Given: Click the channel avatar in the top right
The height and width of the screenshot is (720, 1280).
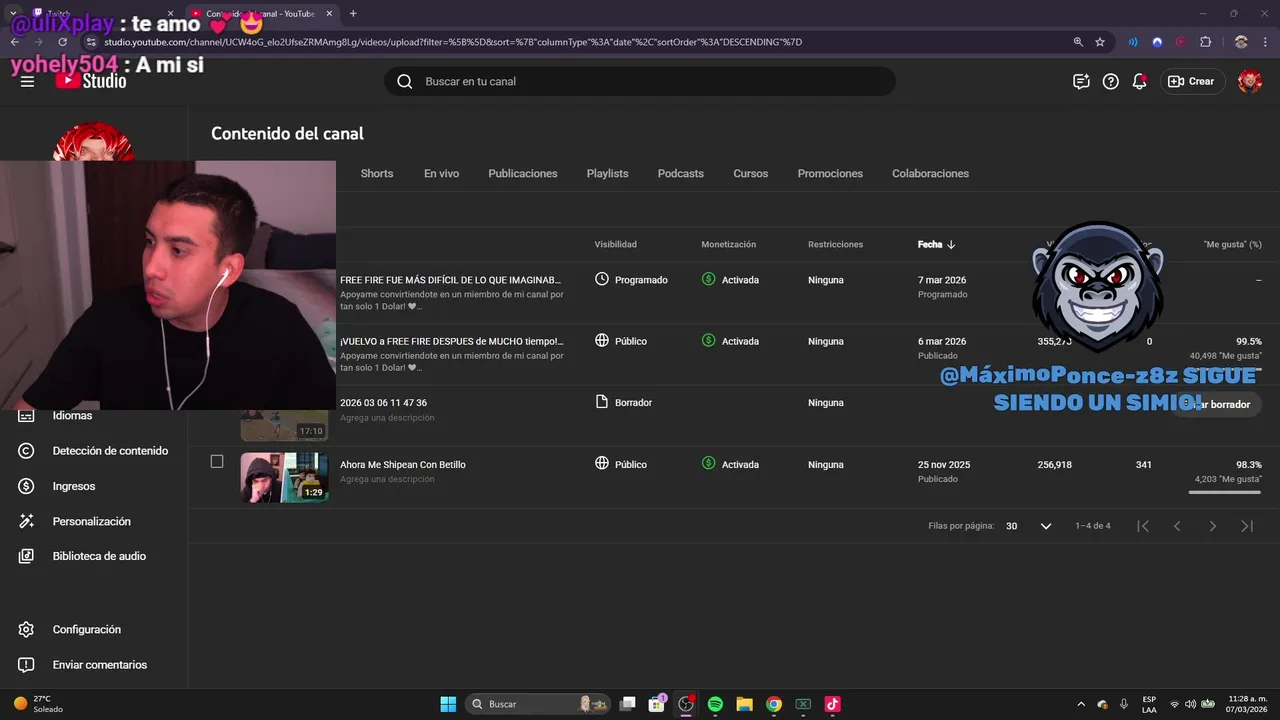Looking at the screenshot, I should pyautogui.click(x=1249, y=81).
